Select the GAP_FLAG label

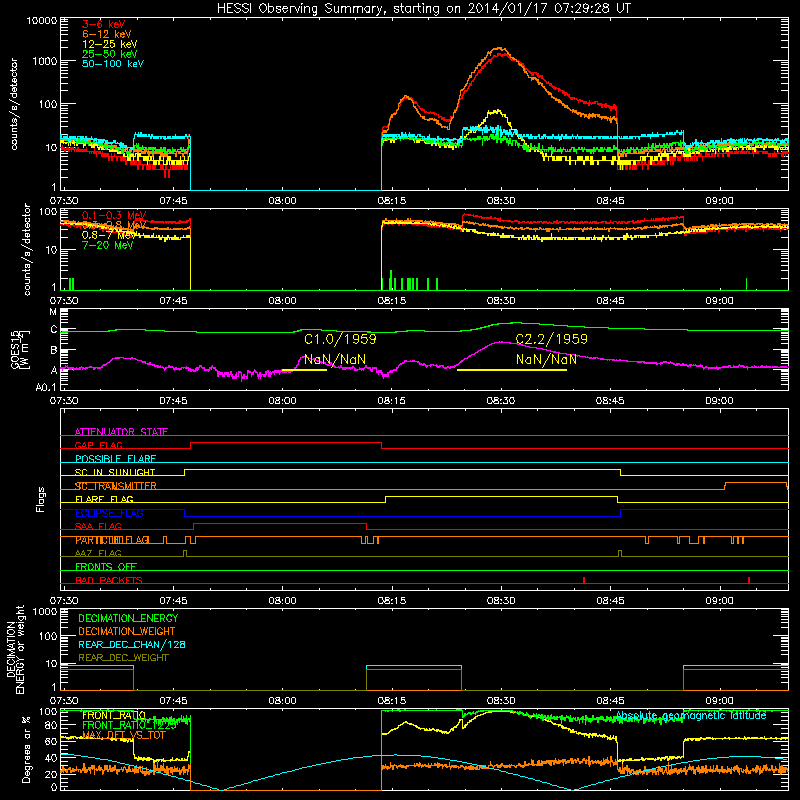pyautogui.click(x=98, y=445)
